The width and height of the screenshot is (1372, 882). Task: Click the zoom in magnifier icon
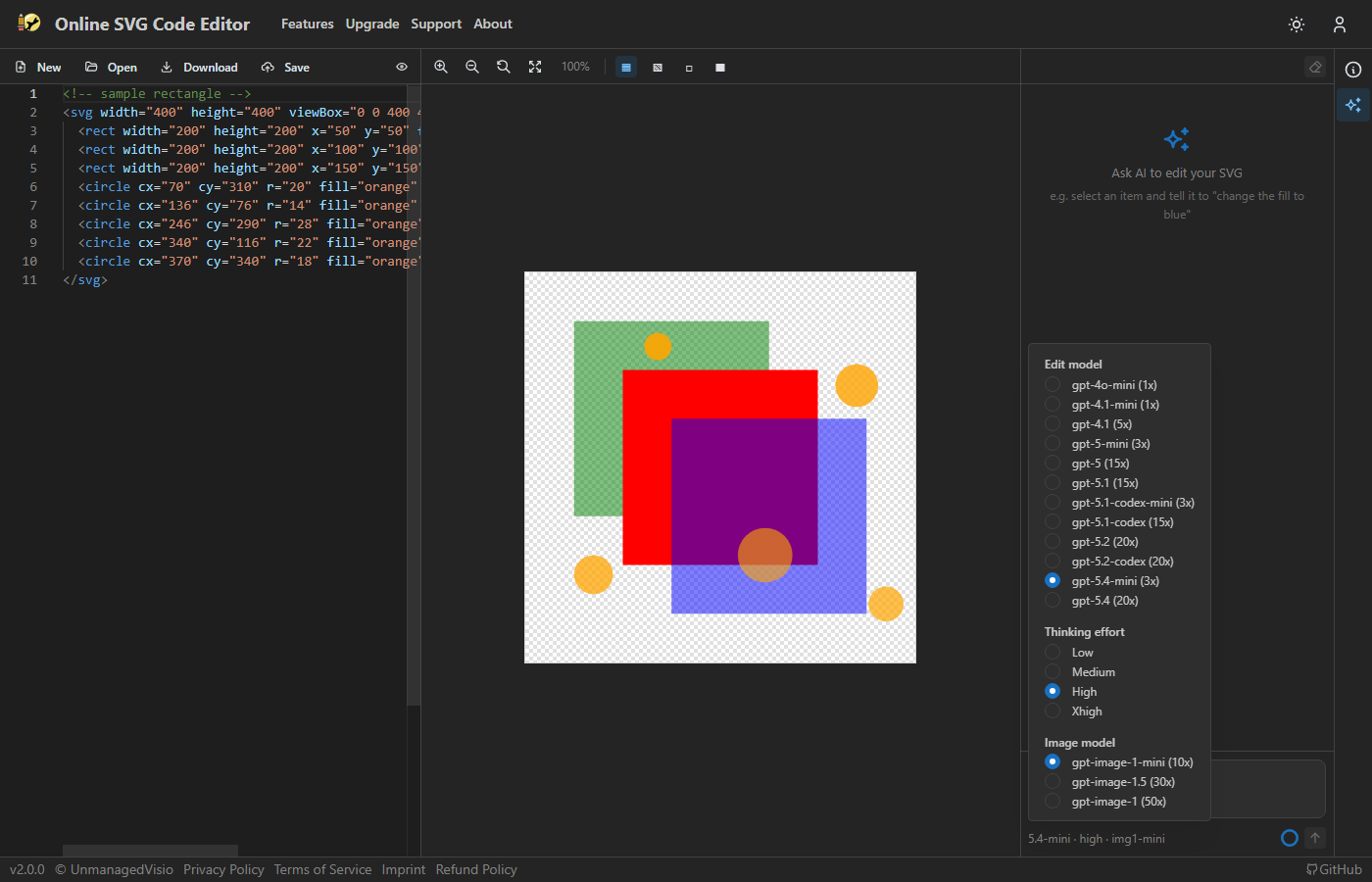coord(441,67)
